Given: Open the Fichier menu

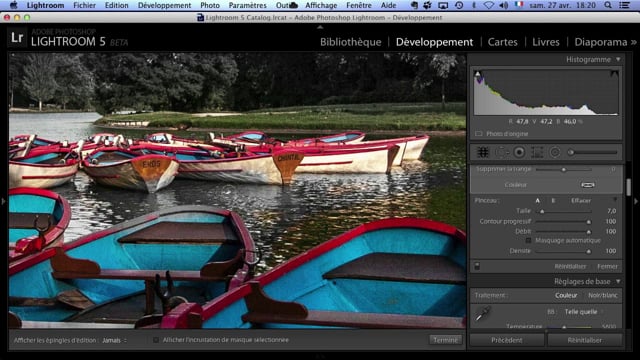Looking at the screenshot, I should 84,5.
